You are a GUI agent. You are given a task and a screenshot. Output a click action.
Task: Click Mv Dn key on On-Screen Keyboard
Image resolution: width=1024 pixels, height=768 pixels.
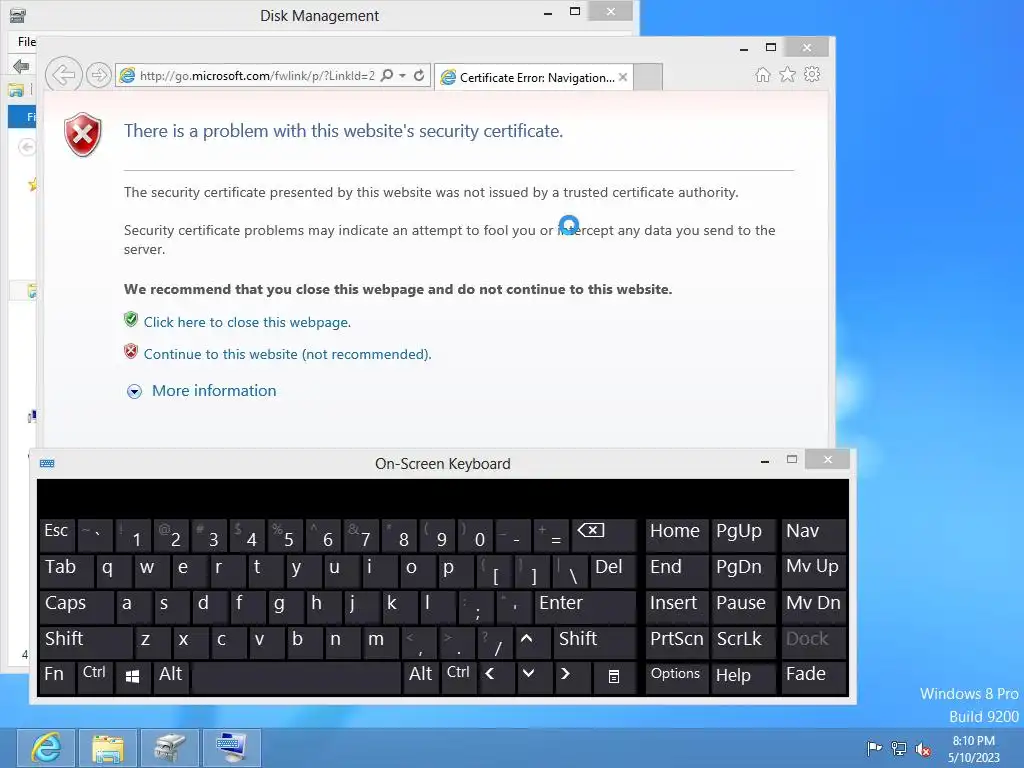(x=814, y=605)
